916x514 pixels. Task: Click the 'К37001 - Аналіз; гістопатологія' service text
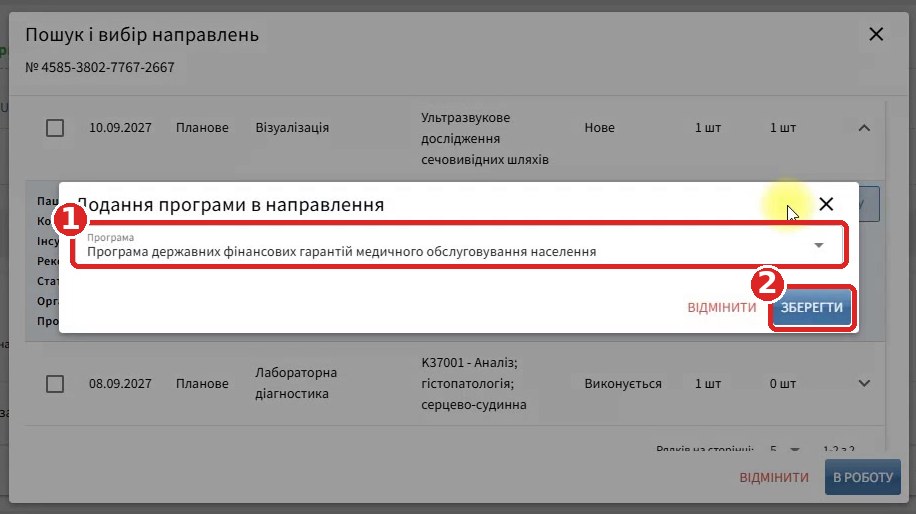click(473, 383)
